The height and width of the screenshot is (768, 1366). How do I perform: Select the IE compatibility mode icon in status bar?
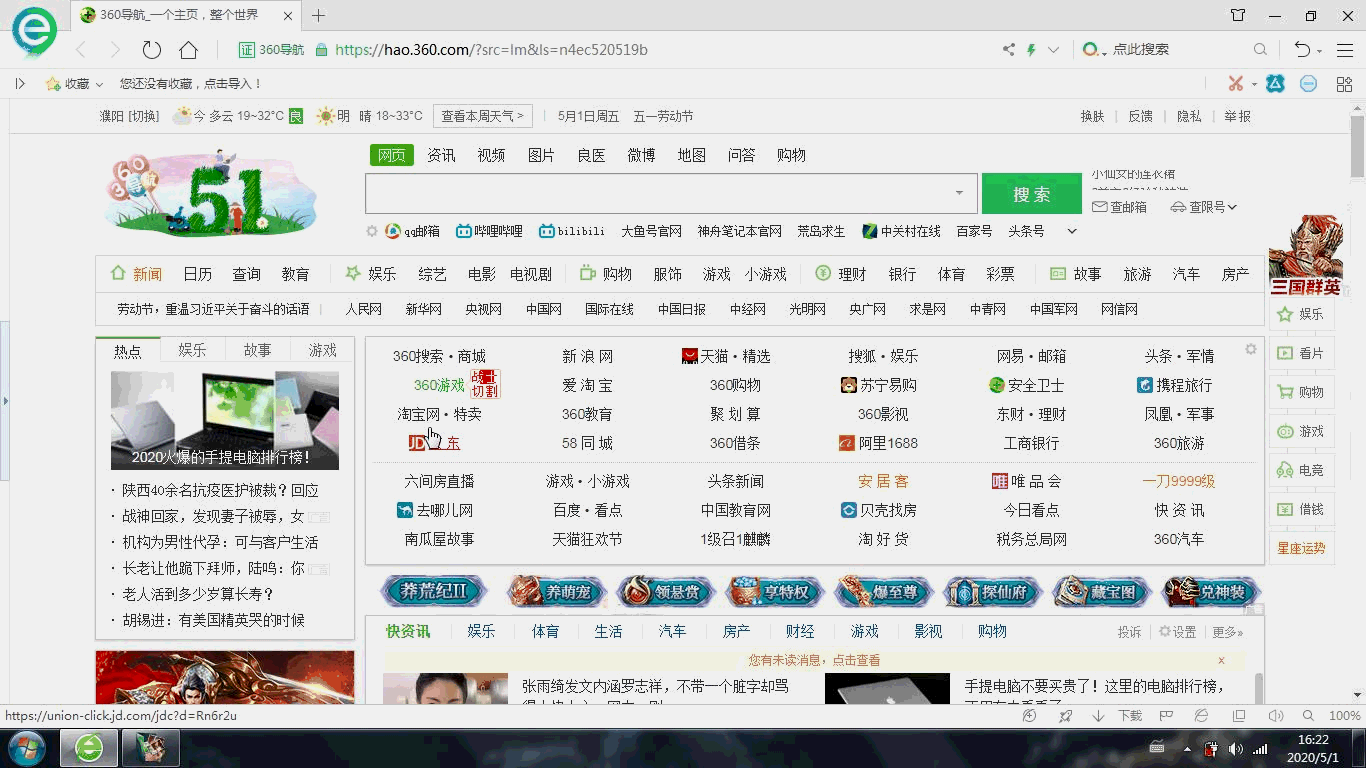[x=1200, y=716]
